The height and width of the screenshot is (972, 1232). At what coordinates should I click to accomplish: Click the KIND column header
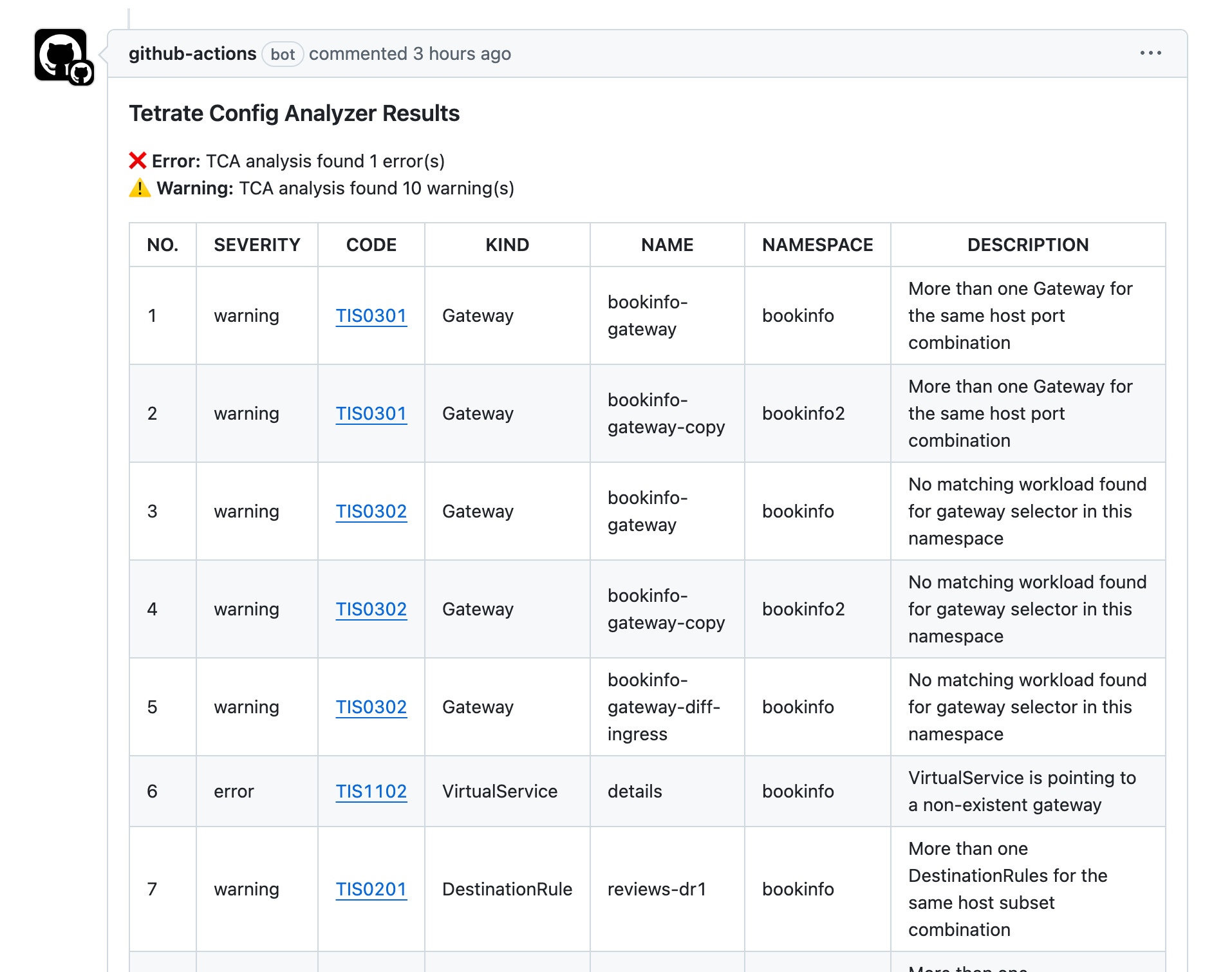507,245
